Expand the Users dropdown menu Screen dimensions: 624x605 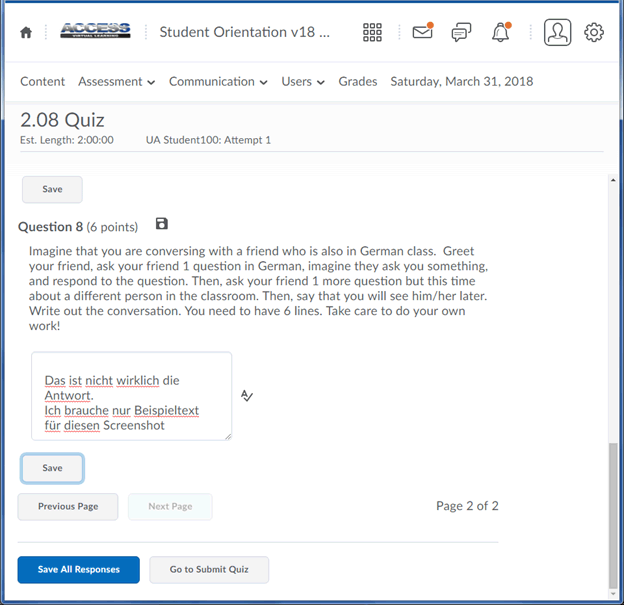302,82
